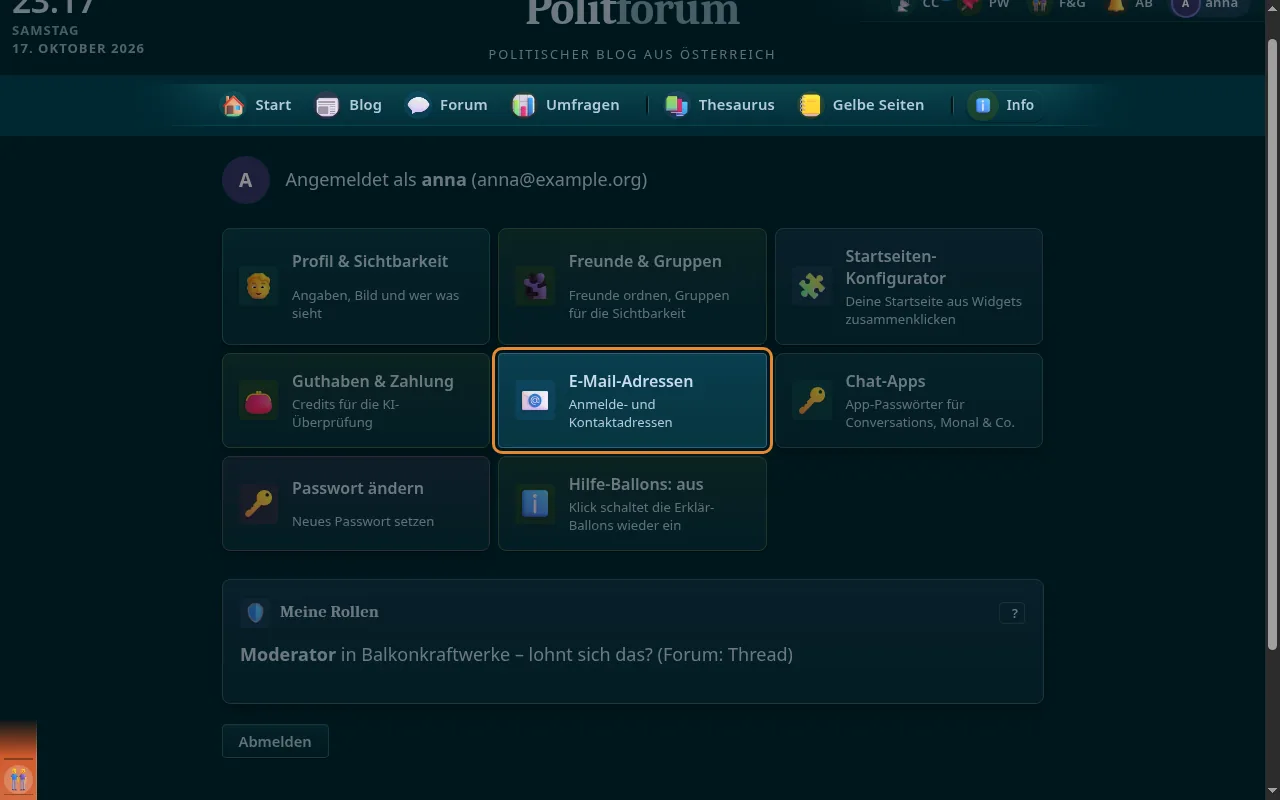Open Passwort ändern tile
1280x800 pixels.
[356, 504]
